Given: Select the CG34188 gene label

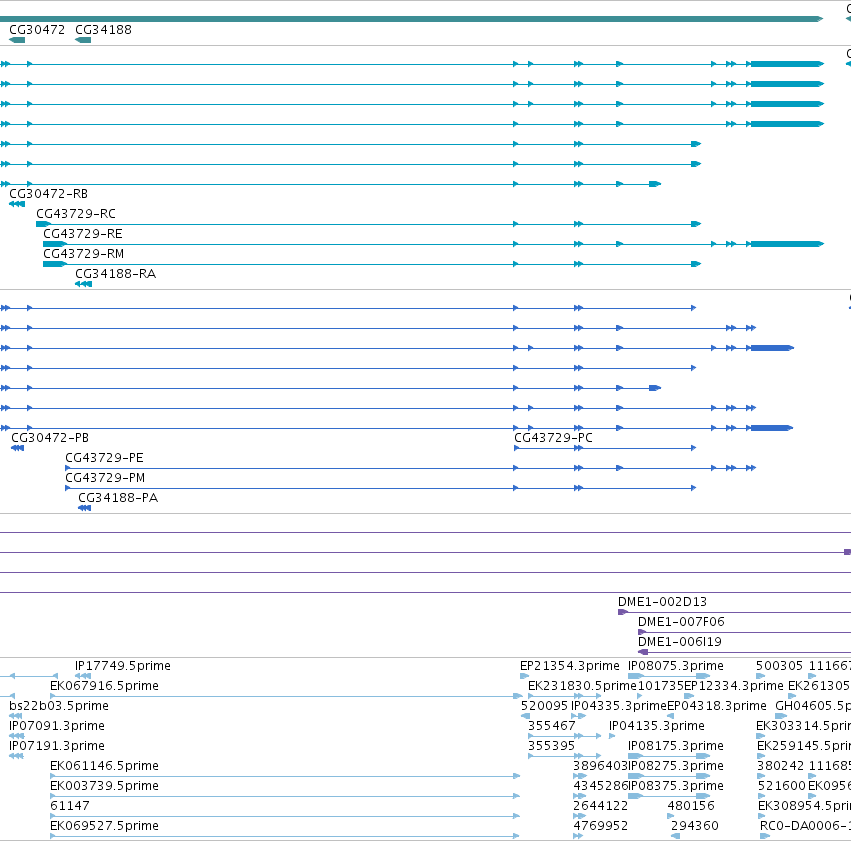Looking at the screenshot, I should [103, 30].
